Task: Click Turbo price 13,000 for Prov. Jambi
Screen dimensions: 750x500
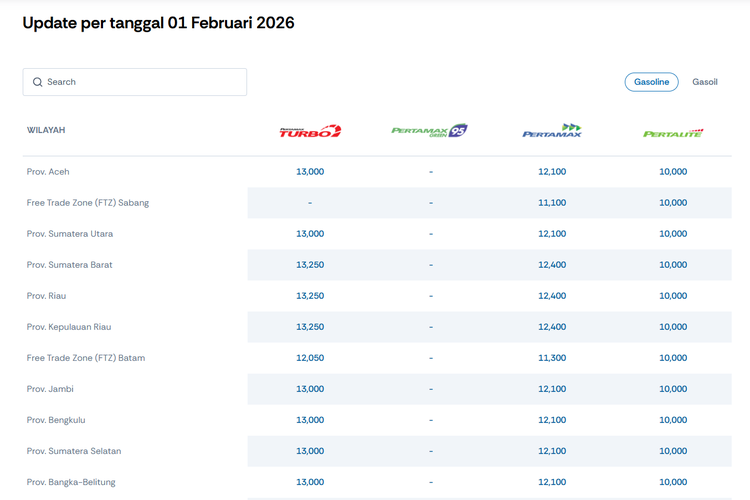Action: tap(310, 389)
